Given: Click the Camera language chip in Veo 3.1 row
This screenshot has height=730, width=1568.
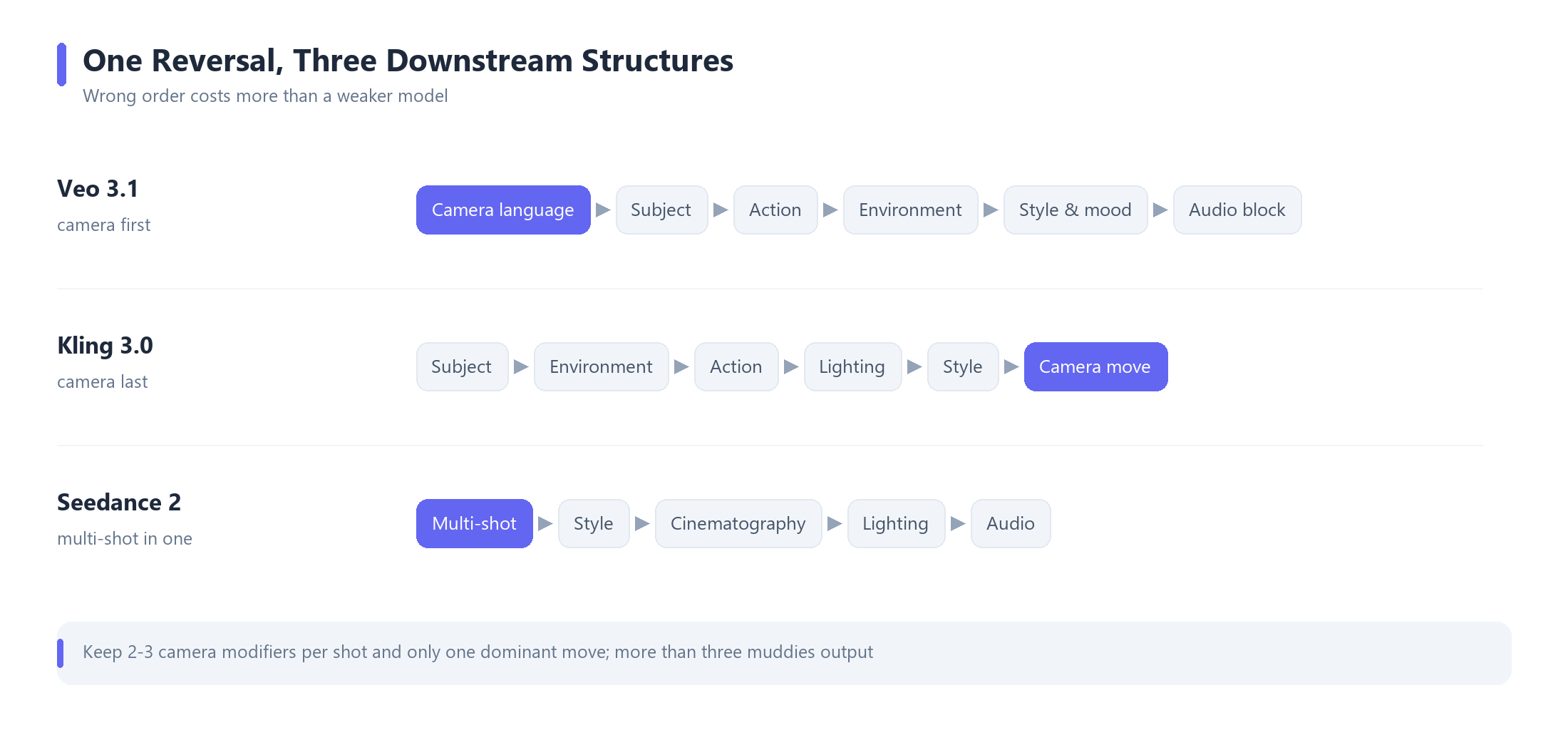Looking at the screenshot, I should point(503,210).
